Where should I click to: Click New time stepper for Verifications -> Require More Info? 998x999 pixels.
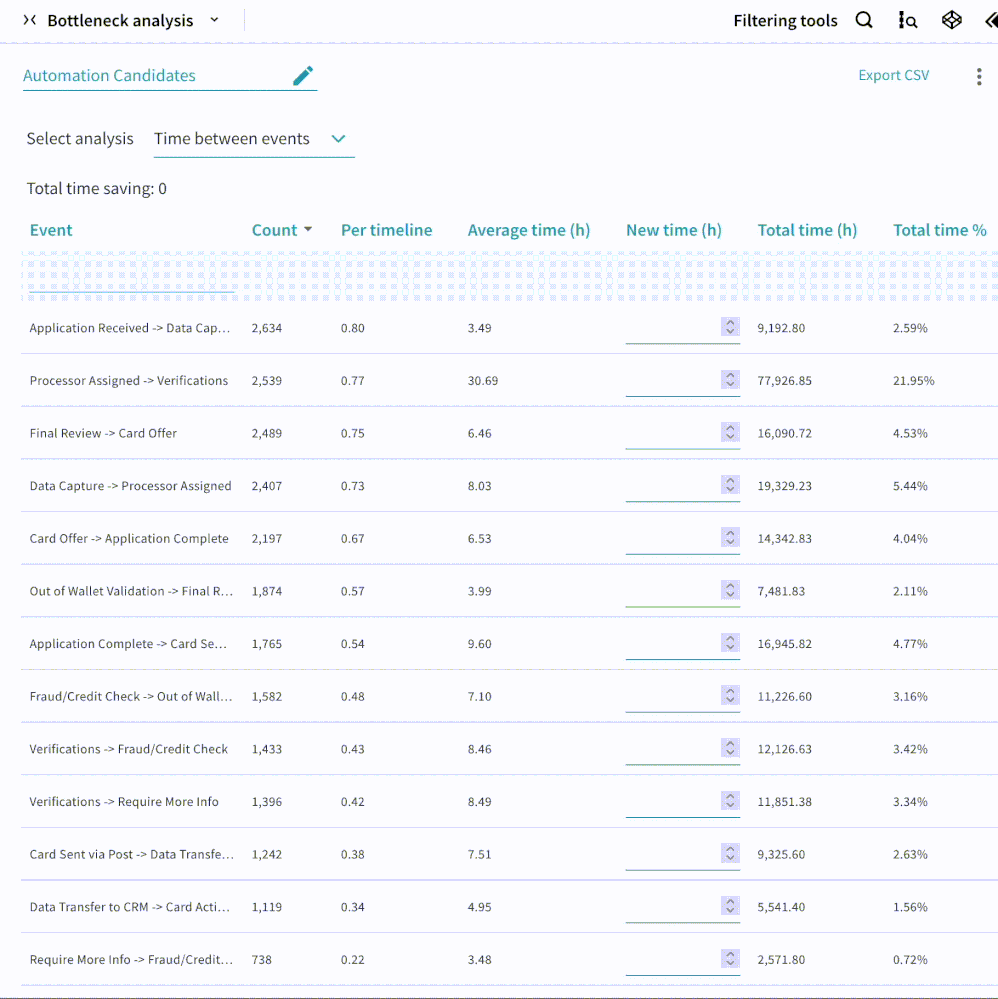pos(730,801)
